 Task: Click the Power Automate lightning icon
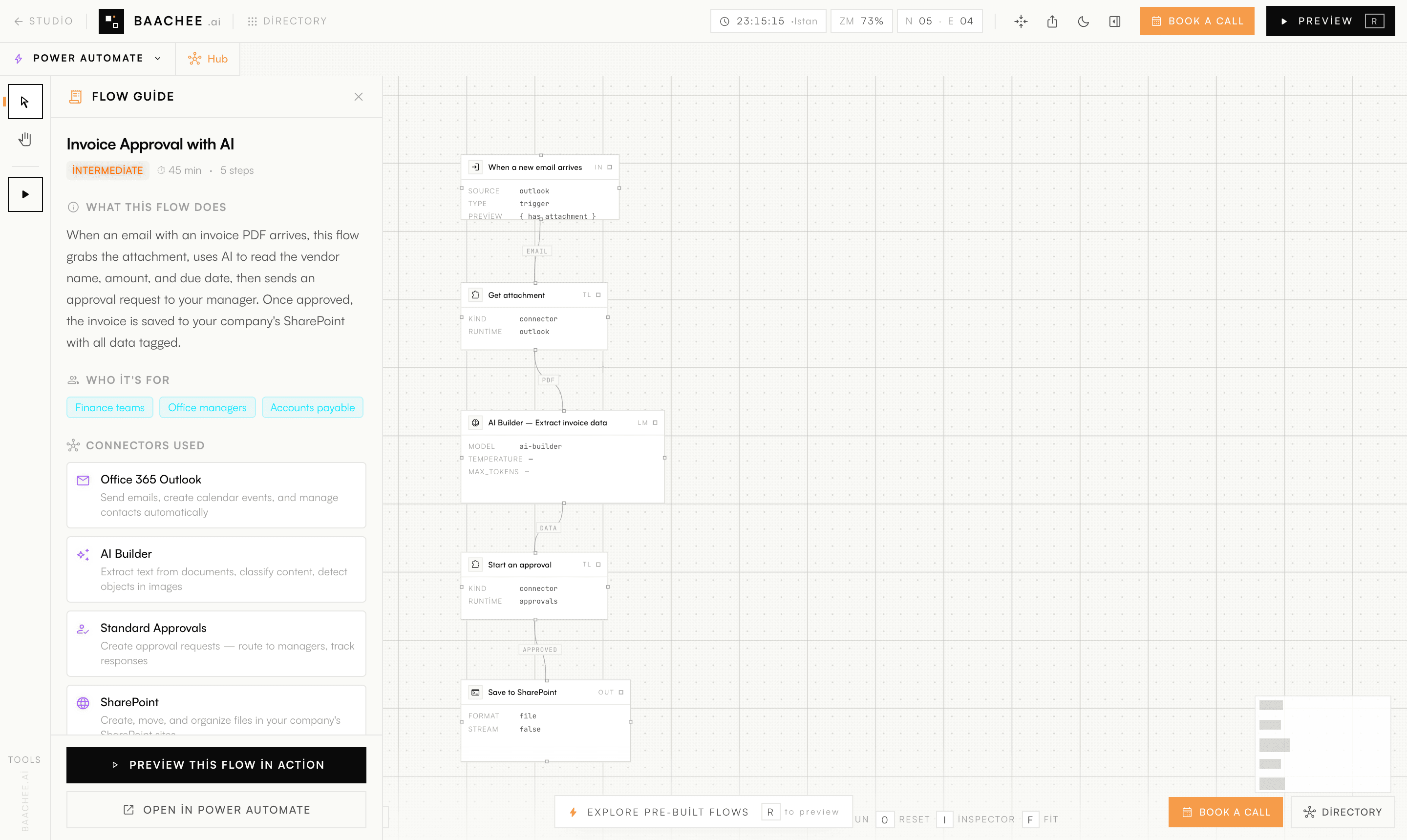pyautogui.click(x=19, y=58)
